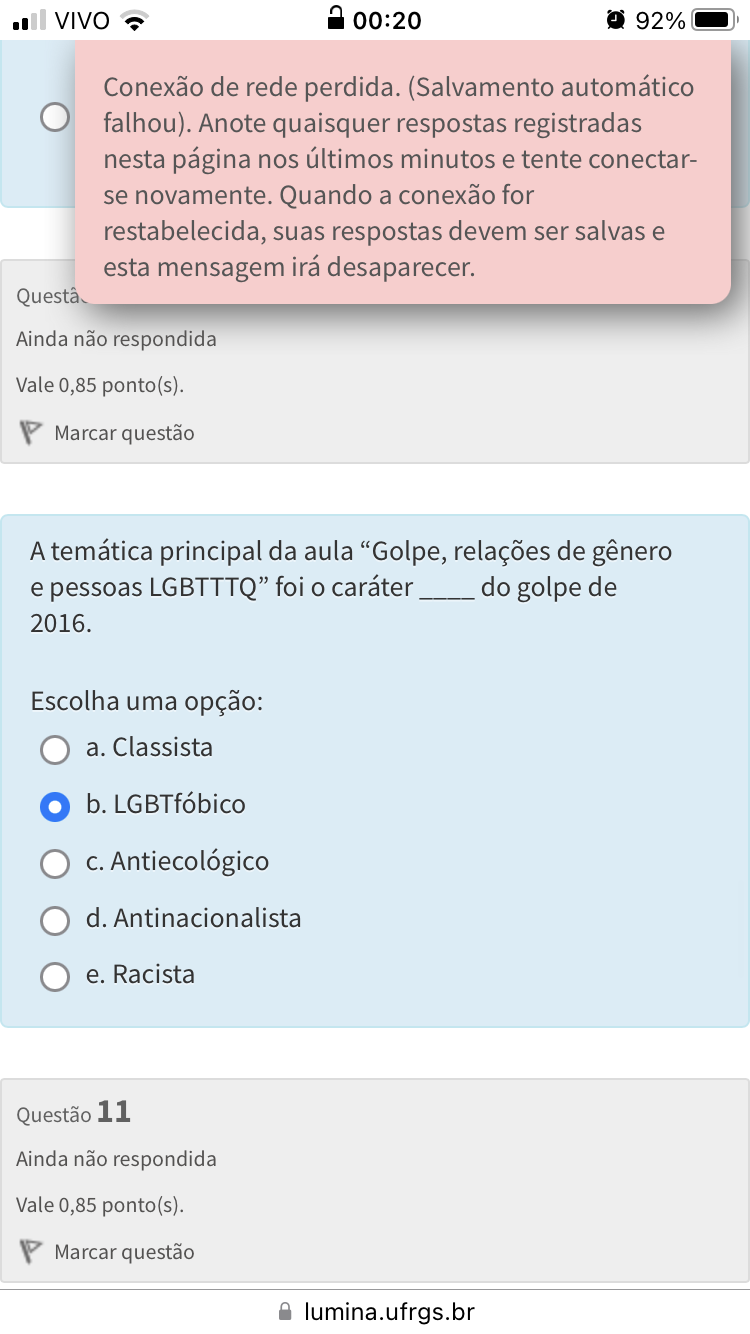Click Marcar questão link above the question
The image size is (750, 1334).
pos(124,434)
